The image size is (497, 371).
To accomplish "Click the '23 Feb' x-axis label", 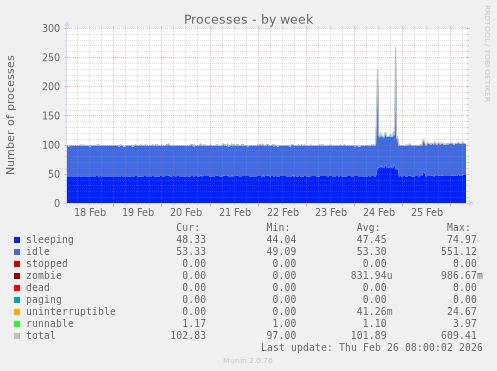I will click(331, 212).
